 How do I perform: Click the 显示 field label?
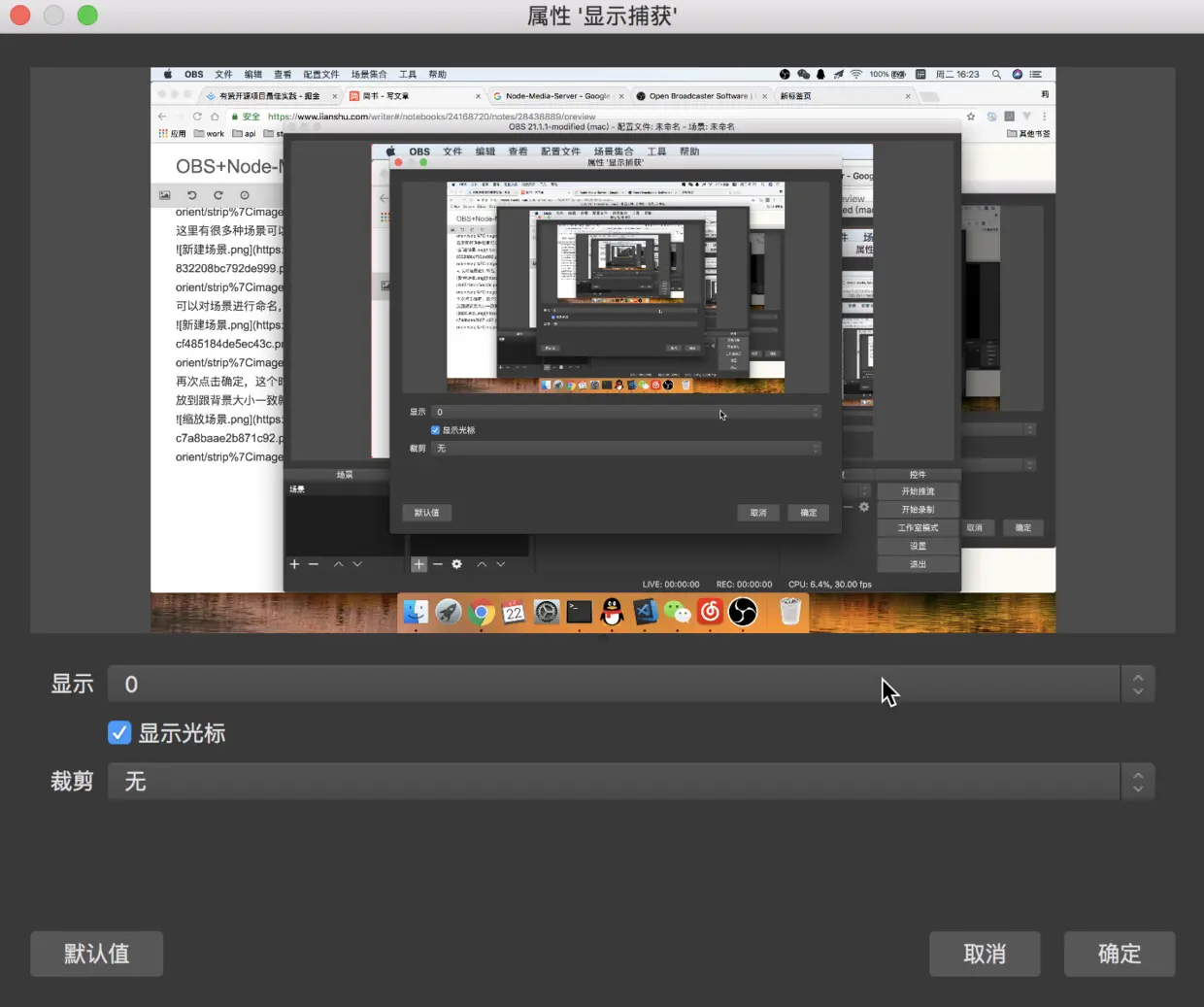click(x=72, y=685)
